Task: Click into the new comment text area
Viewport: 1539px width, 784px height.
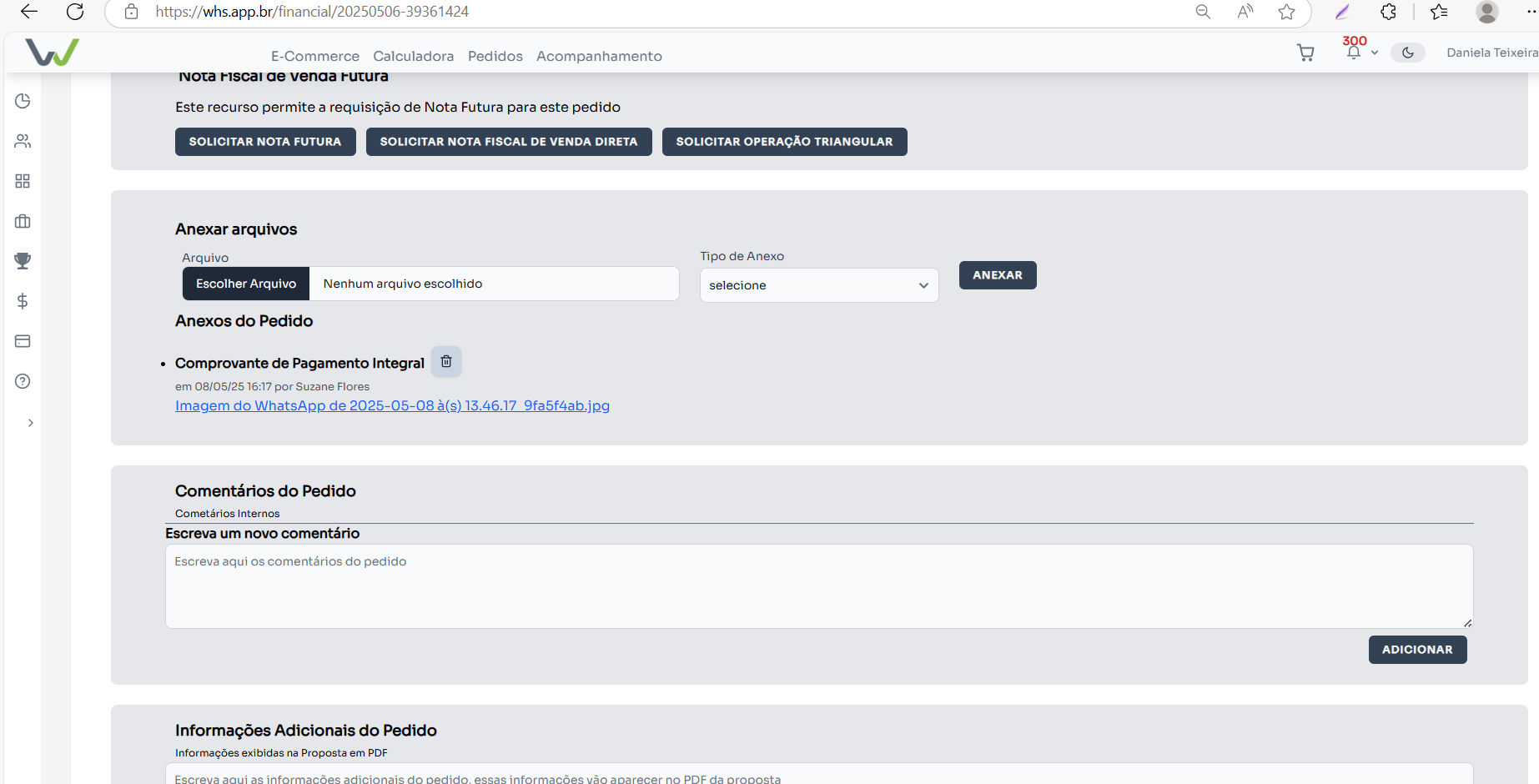Action: pyautogui.click(x=818, y=585)
